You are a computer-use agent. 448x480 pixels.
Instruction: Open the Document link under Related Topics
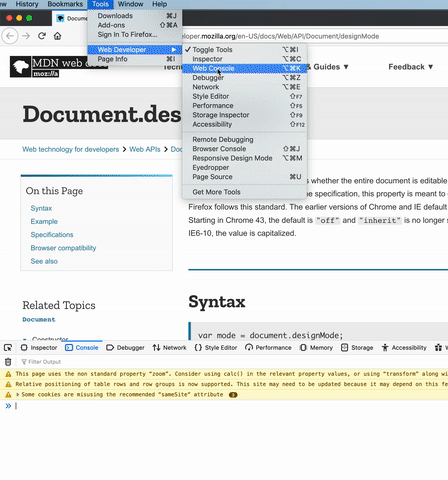pos(39,320)
